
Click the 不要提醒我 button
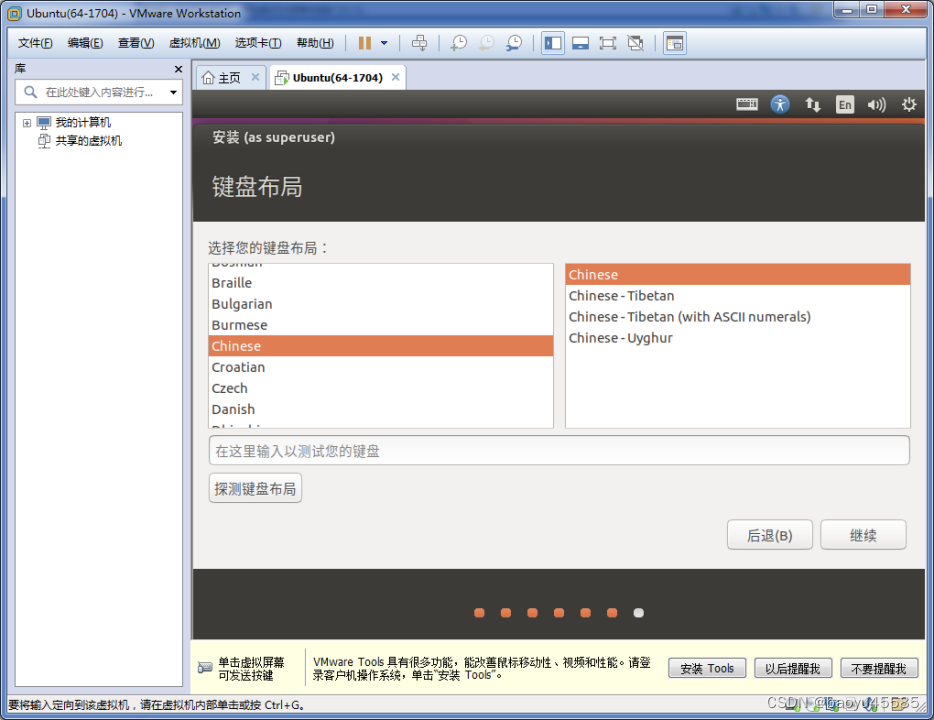click(879, 668)
